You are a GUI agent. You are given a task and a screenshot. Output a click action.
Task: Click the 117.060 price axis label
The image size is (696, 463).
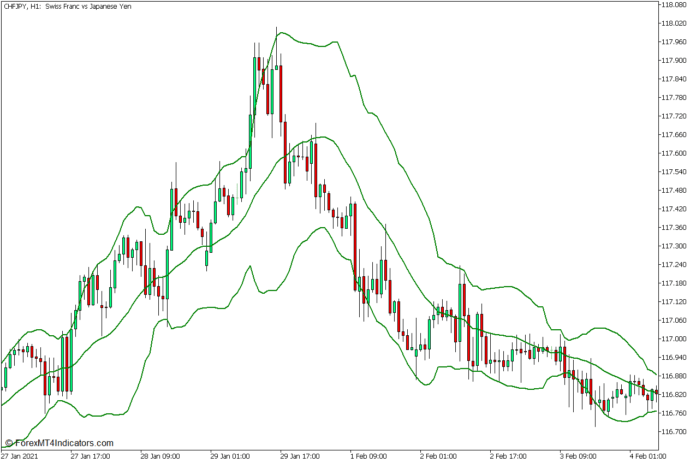(676, 320)
